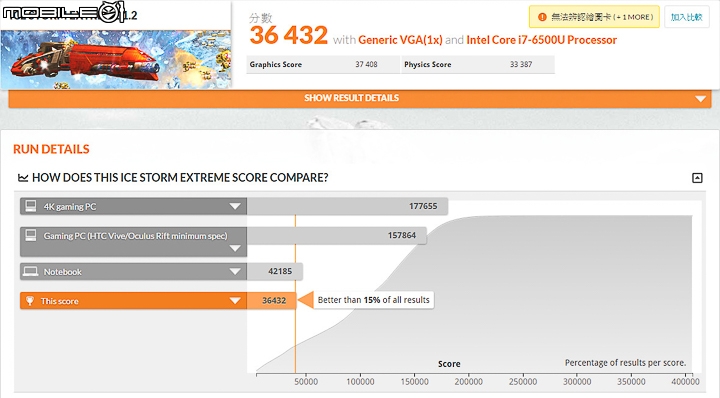Open the Generic VGA(1x) link
Image resolution: width=720 pixels, height=398 pixels.
[x=400, y=40]
